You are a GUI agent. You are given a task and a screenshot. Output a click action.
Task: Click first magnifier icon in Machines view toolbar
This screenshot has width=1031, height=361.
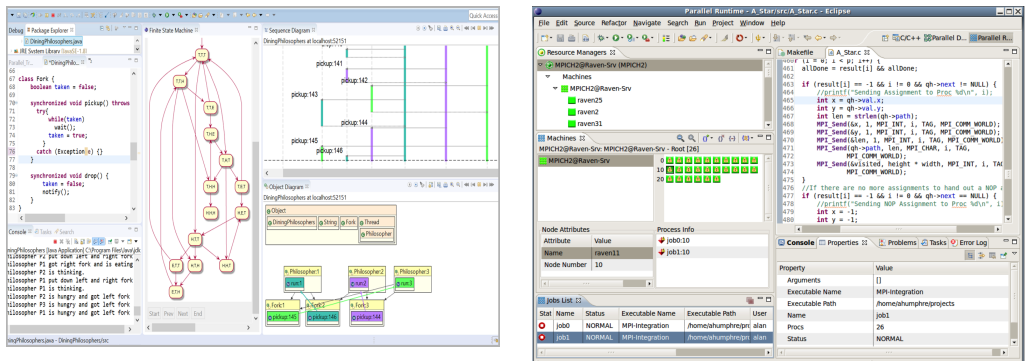click(x=681, y=138)
